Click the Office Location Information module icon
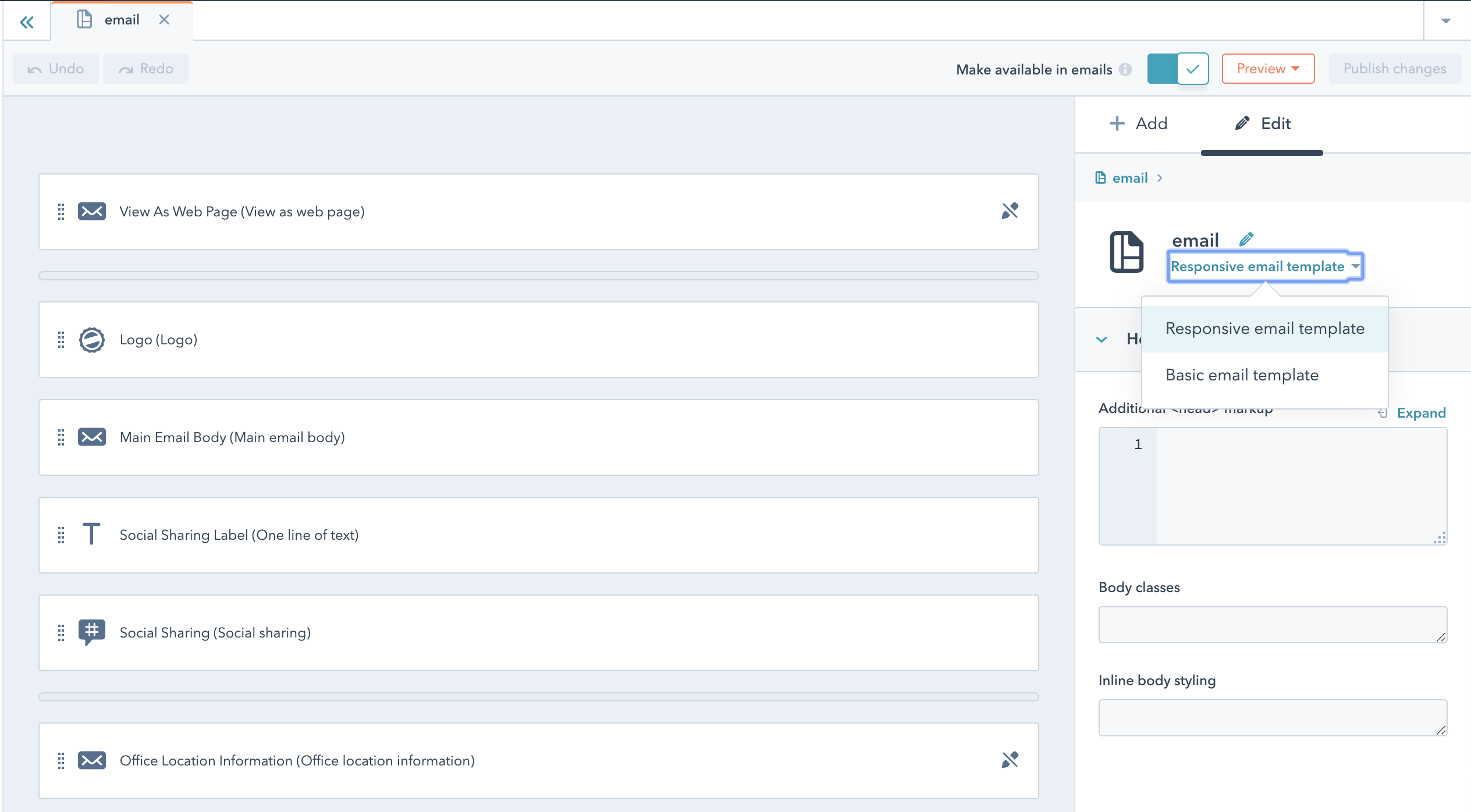Image resolution: width=1471 pixels, height=812 pixels. point(91,760)
